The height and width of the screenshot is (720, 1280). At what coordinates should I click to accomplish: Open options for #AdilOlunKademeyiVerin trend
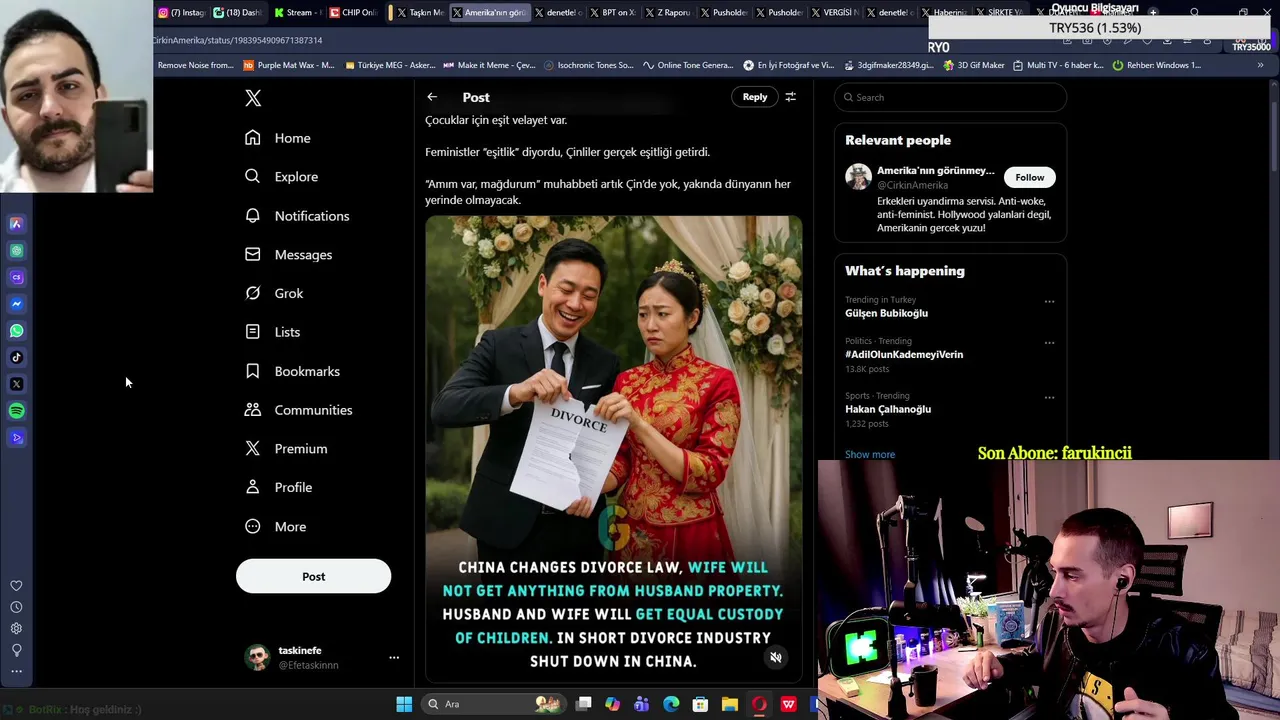(x=1049, y=343)
